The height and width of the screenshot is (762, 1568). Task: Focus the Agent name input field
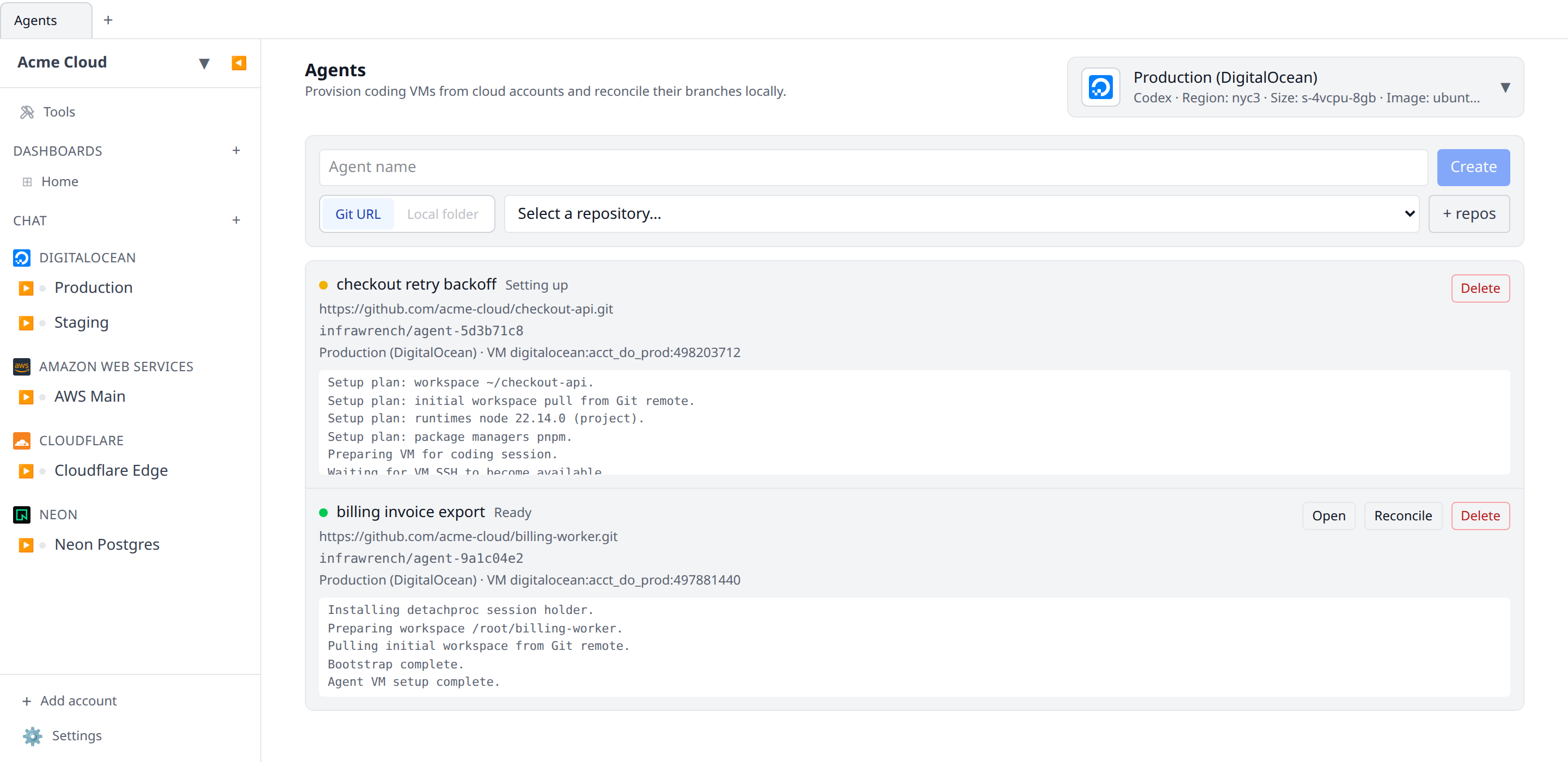[x=873, y=168]
